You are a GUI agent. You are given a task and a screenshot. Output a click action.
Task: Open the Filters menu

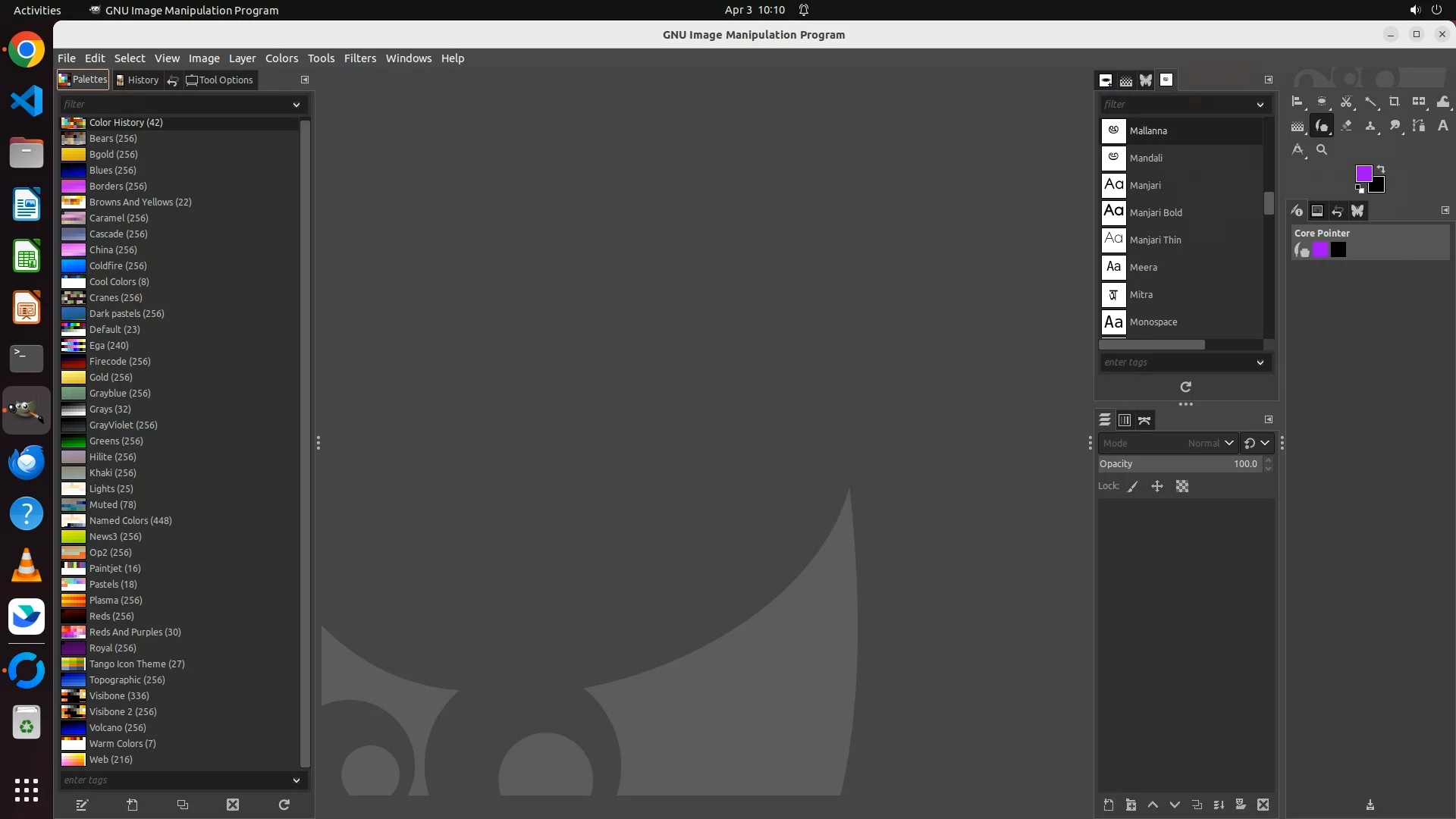pyautogui.click(x=359, y=58)
